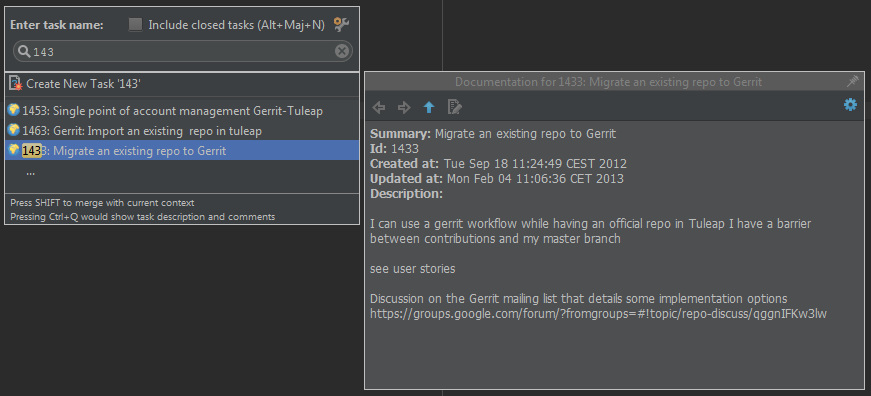Clear the task search field
The height and width of the screenshot is (396, 871).
pos(342,51)
